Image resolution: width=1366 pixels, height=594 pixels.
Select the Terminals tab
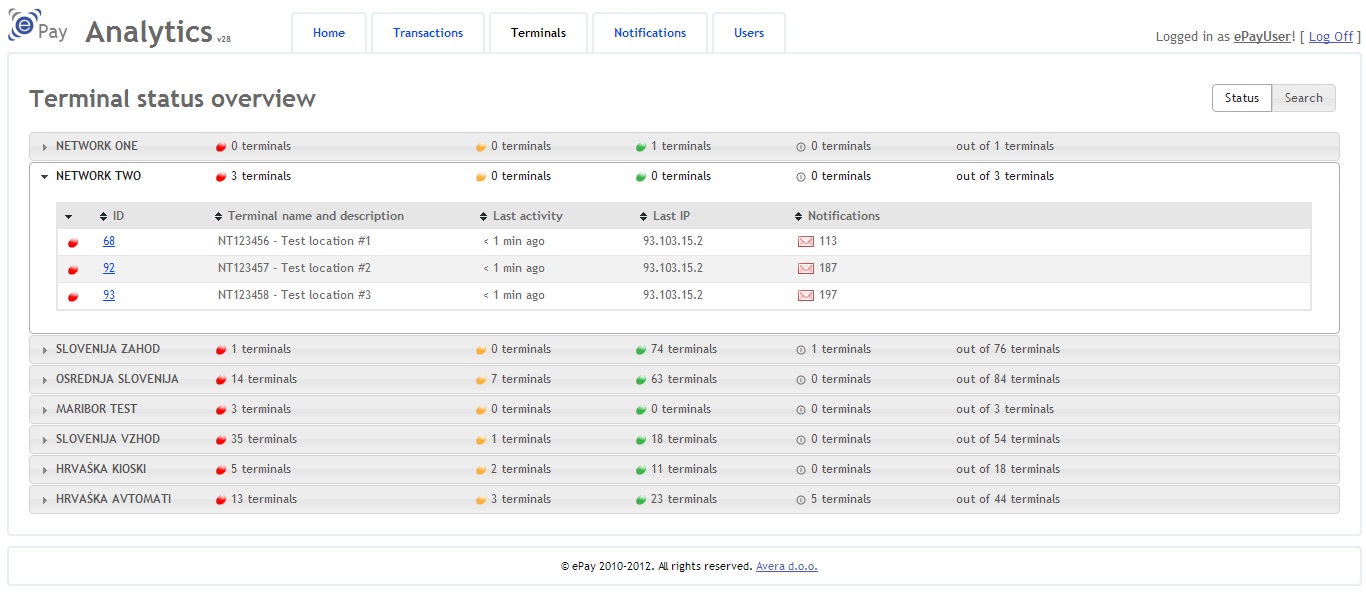point(538,33)
